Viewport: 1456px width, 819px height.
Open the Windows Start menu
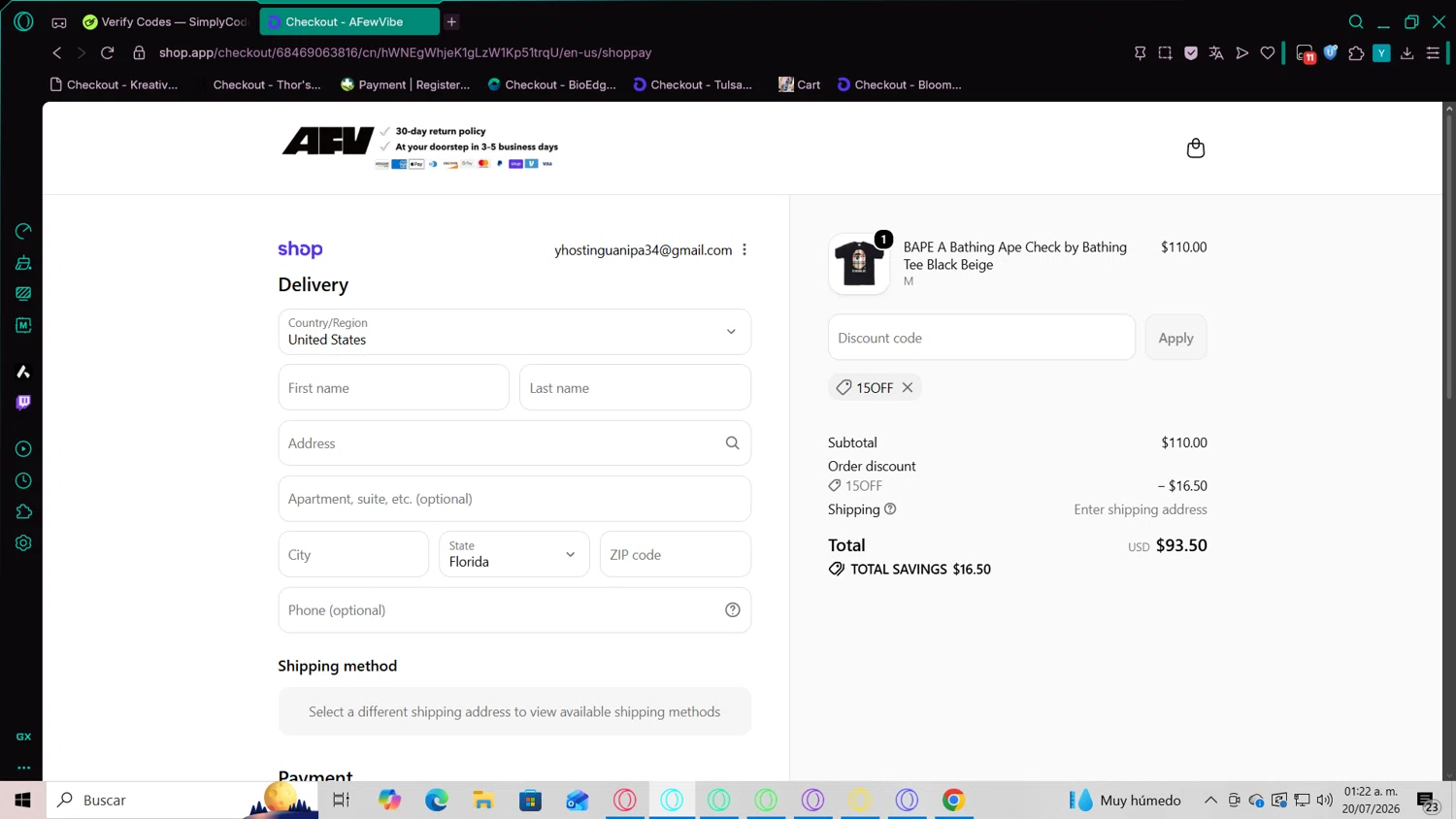22,800
